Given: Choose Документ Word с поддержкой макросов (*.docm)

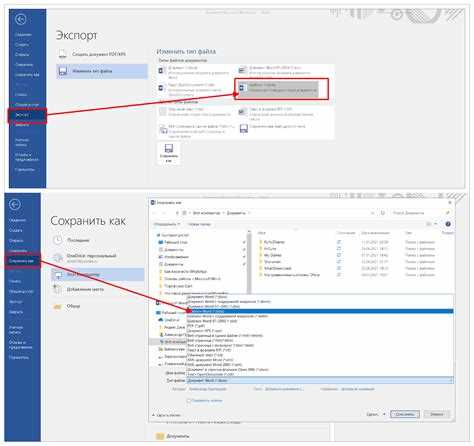Looking at the screenshot, I should 320,302.
